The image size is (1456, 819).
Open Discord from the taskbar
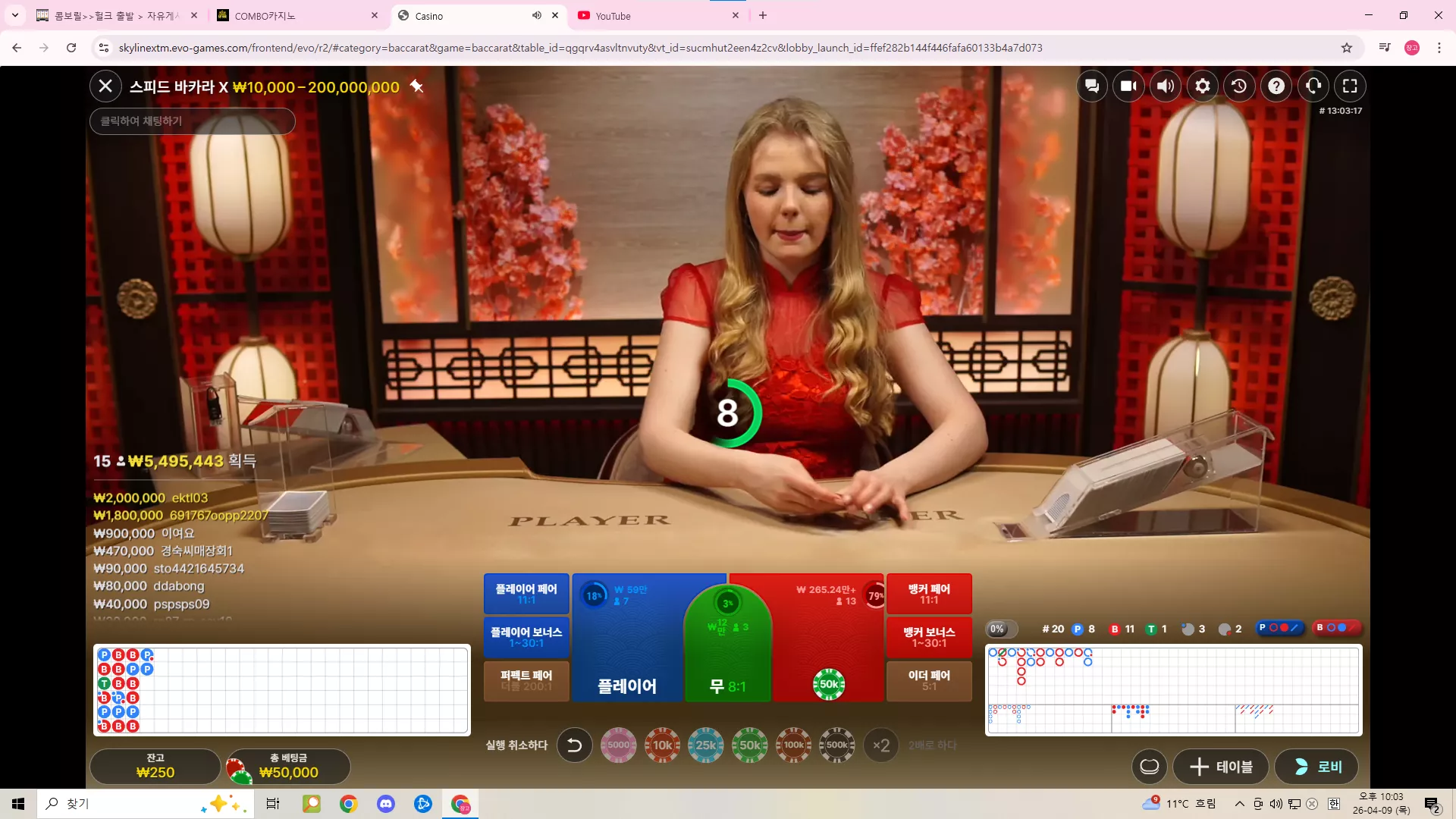pyautogui.click(x=386, y=804)
